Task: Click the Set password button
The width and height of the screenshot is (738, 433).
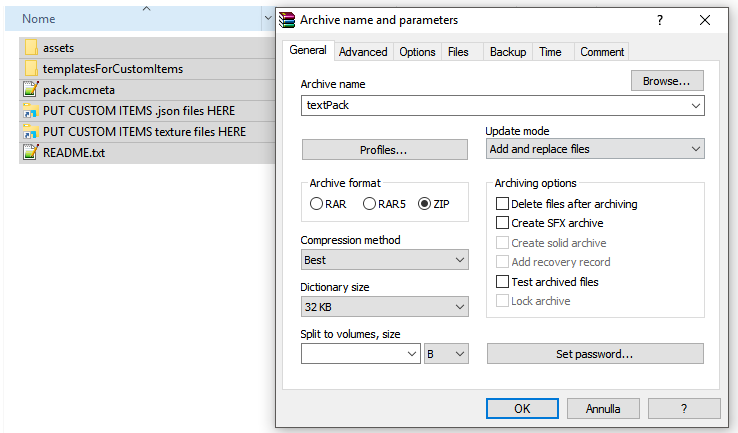Action: point(595,354)
